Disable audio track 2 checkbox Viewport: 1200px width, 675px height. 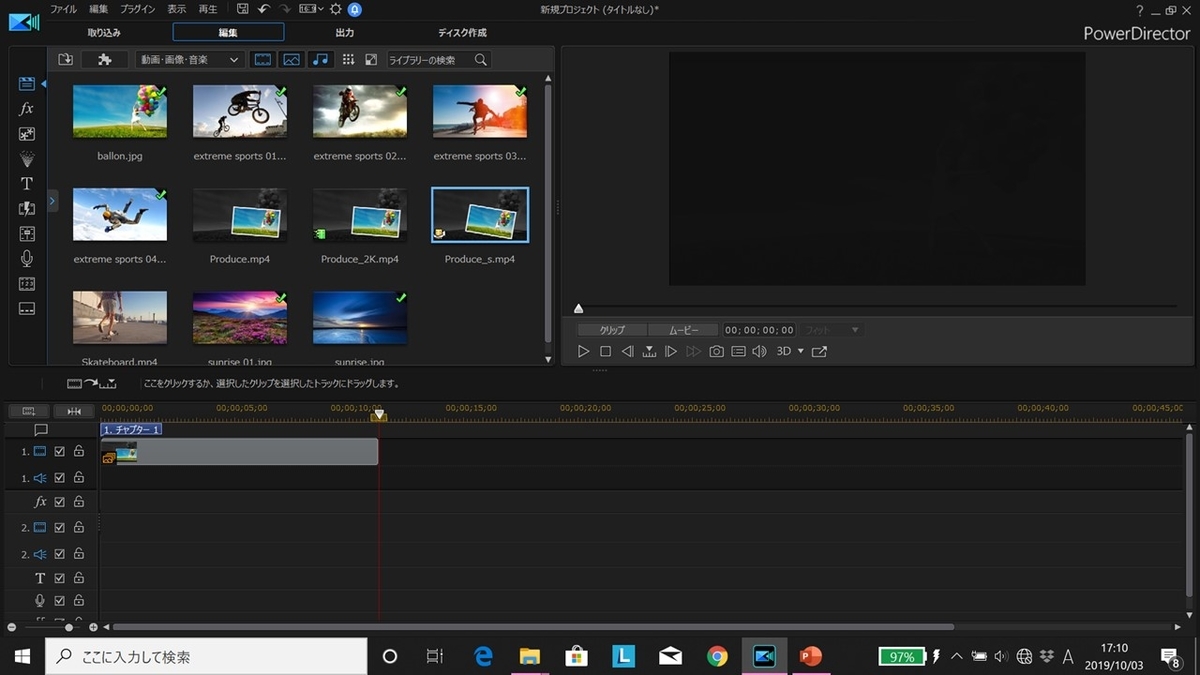click(59, 554)
